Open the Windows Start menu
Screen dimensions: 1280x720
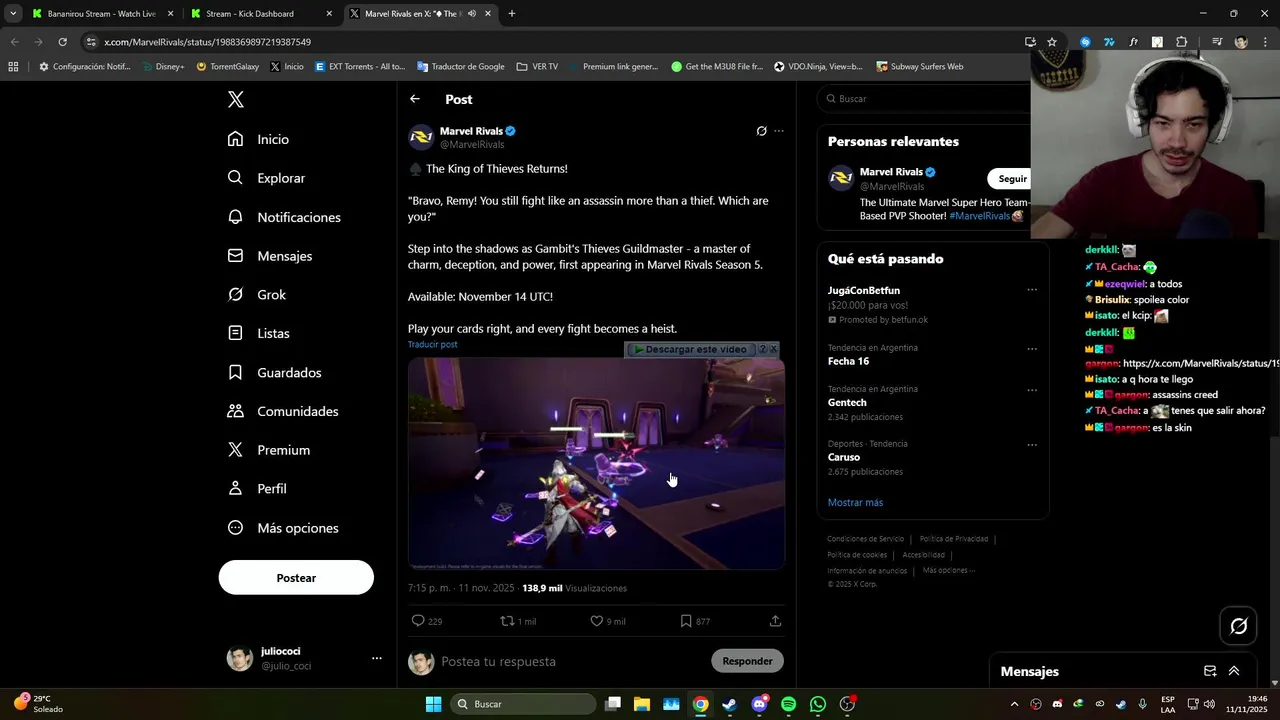pyautogui.click(x=433, y=704)
